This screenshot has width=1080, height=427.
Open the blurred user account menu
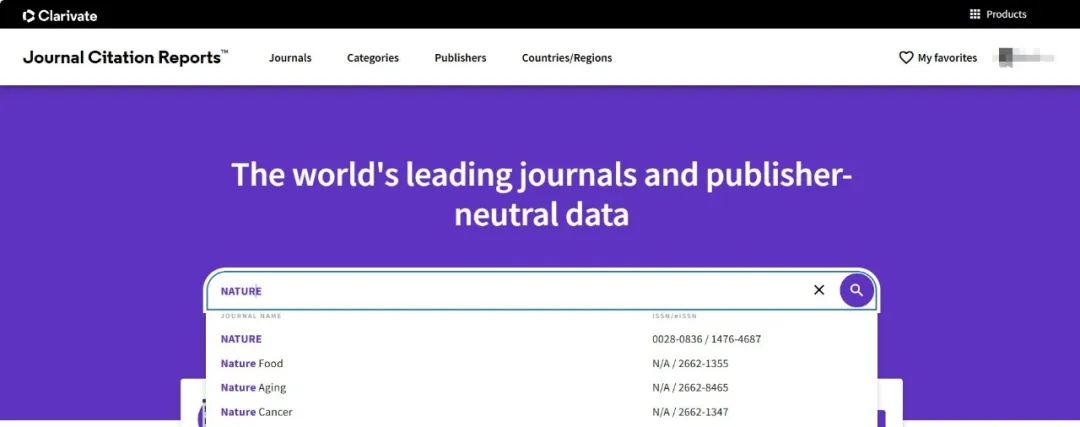[1026, 58]
